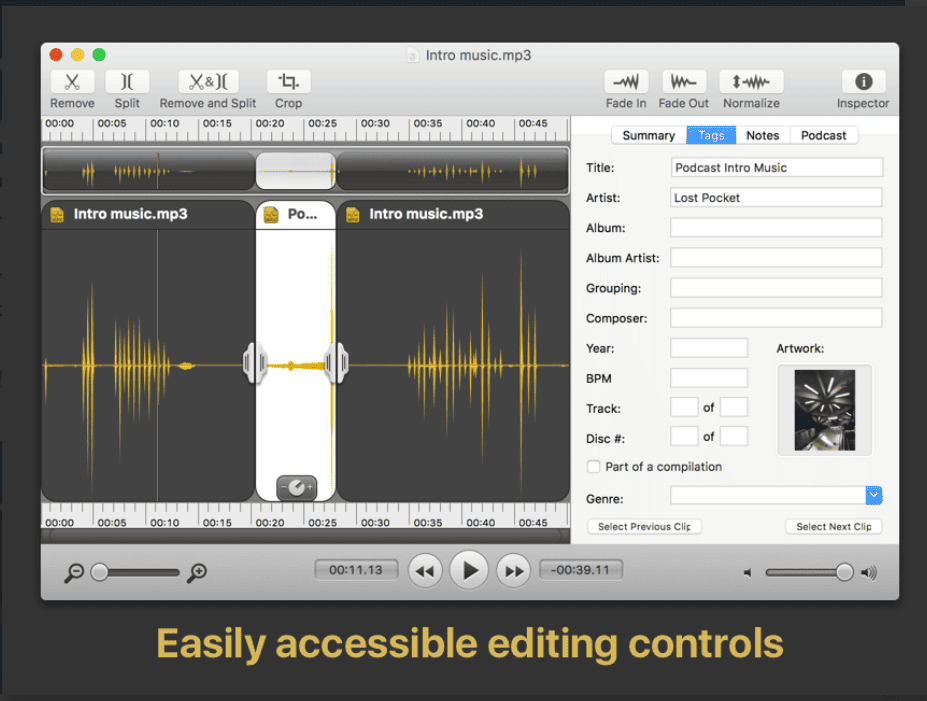The height and width of the screenshot is (701, 927).
Task: Click the Album input field
Action: coord(777,228)
